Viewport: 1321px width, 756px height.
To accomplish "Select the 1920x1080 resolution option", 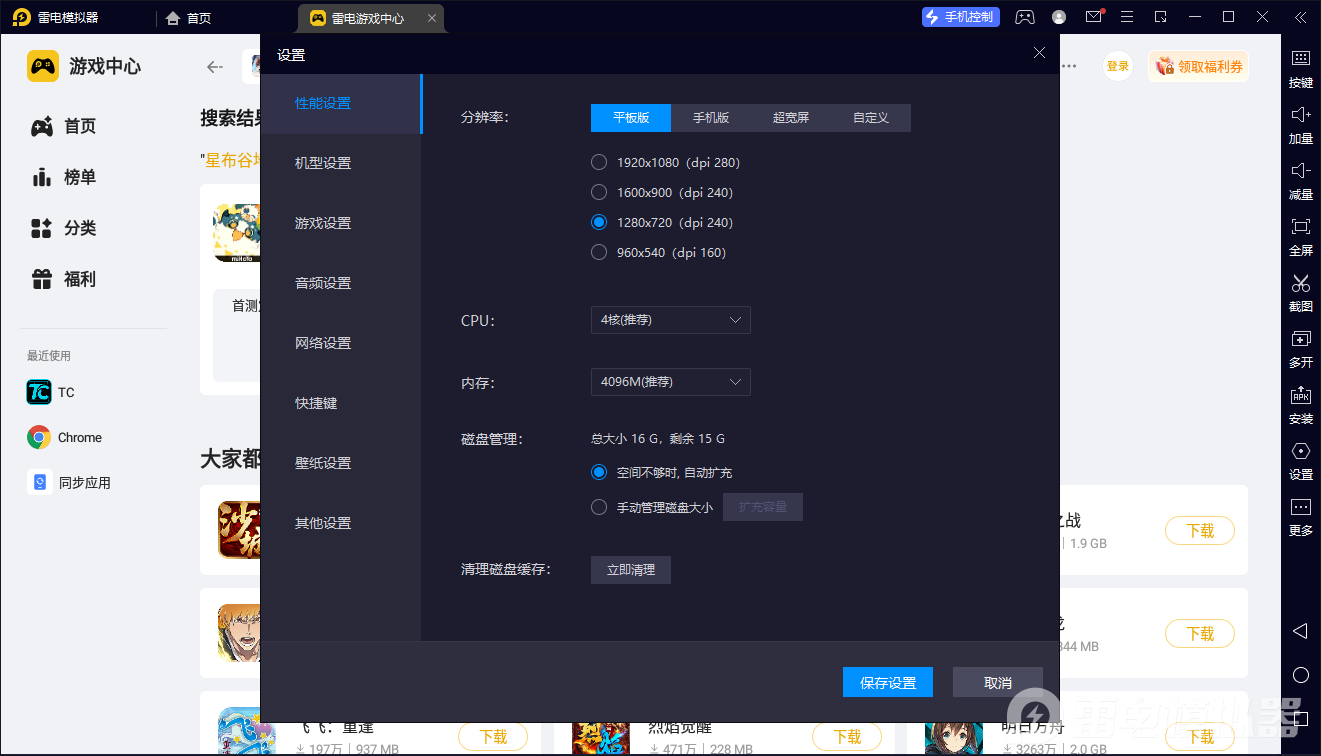I will [598, 162].
